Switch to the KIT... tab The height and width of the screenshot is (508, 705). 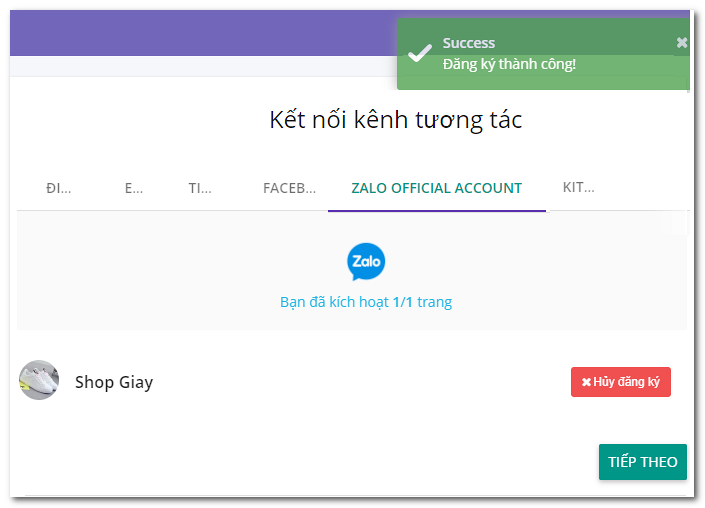click(579, 187)
